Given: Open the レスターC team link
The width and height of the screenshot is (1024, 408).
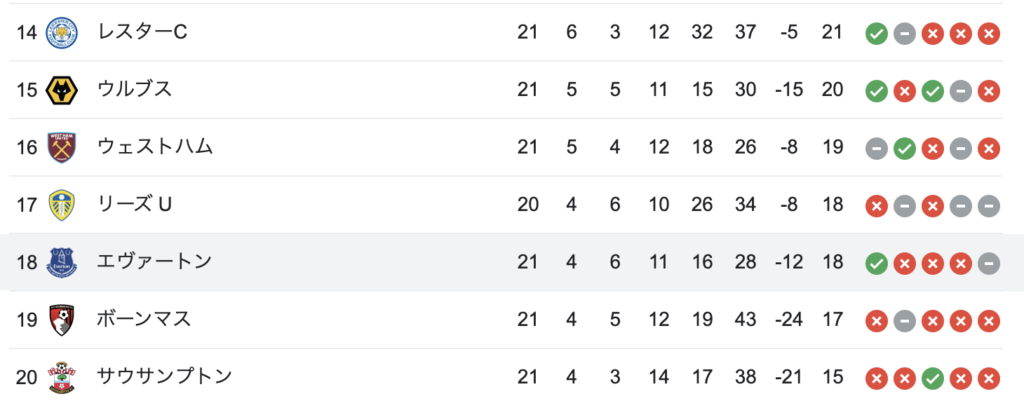Looking at the screenshot, I should (142, 31).
